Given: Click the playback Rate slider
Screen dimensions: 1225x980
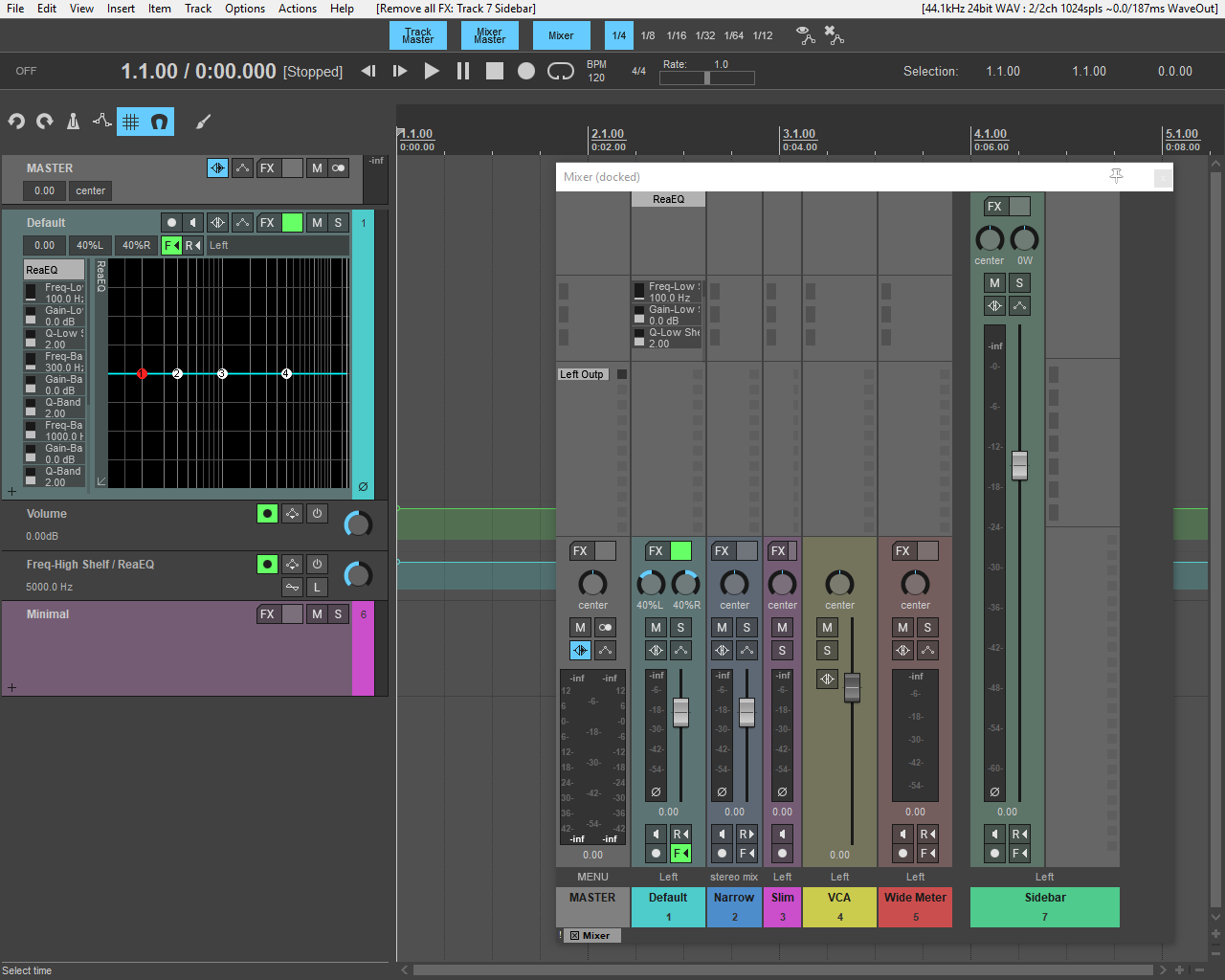Looking at the screenshot, I should click(x=706, y=78).
